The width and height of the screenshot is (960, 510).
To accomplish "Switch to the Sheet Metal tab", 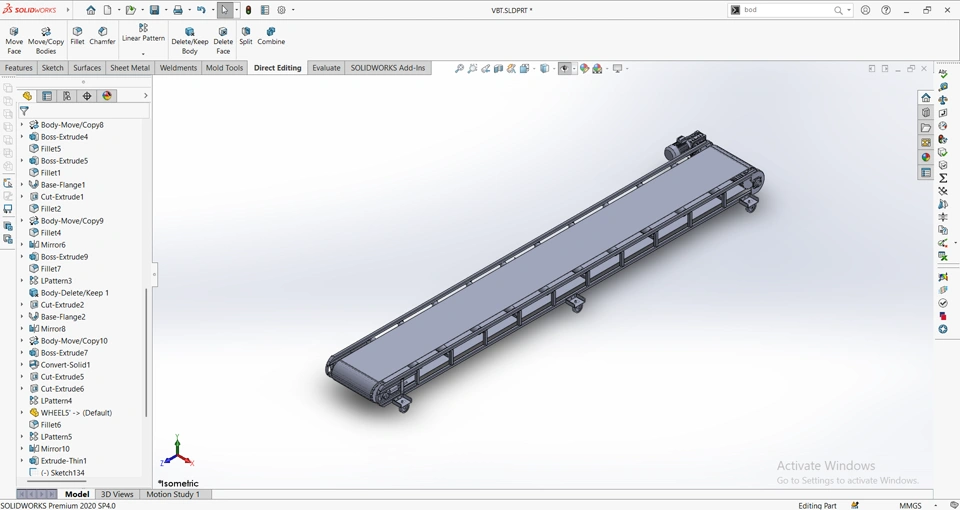I will (x=130, y=68).
